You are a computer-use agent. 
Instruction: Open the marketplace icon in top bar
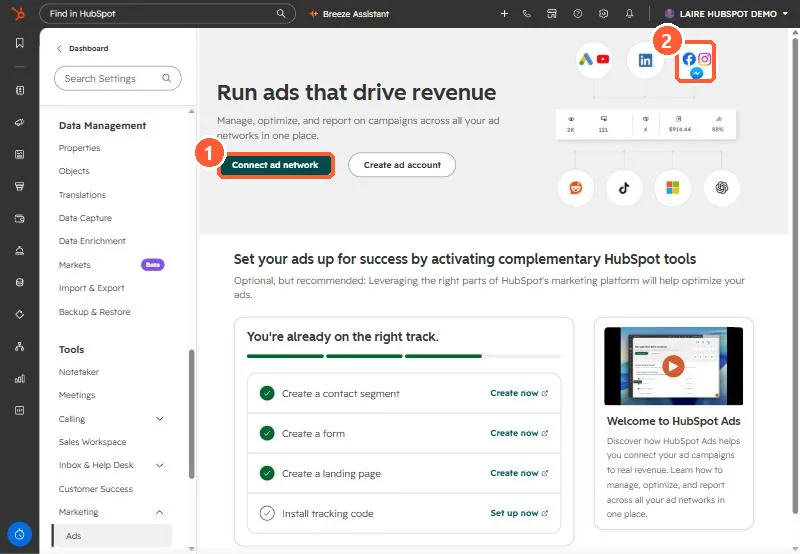pos(552,14)
